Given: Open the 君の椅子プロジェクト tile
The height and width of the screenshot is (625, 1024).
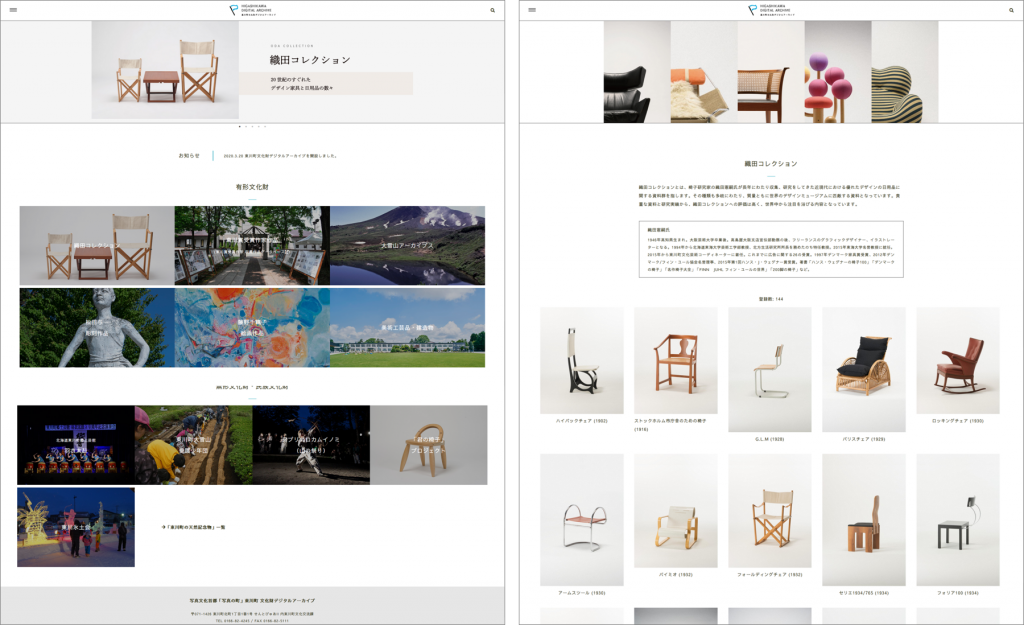Looking at the screenshot, I should (428, 445).
